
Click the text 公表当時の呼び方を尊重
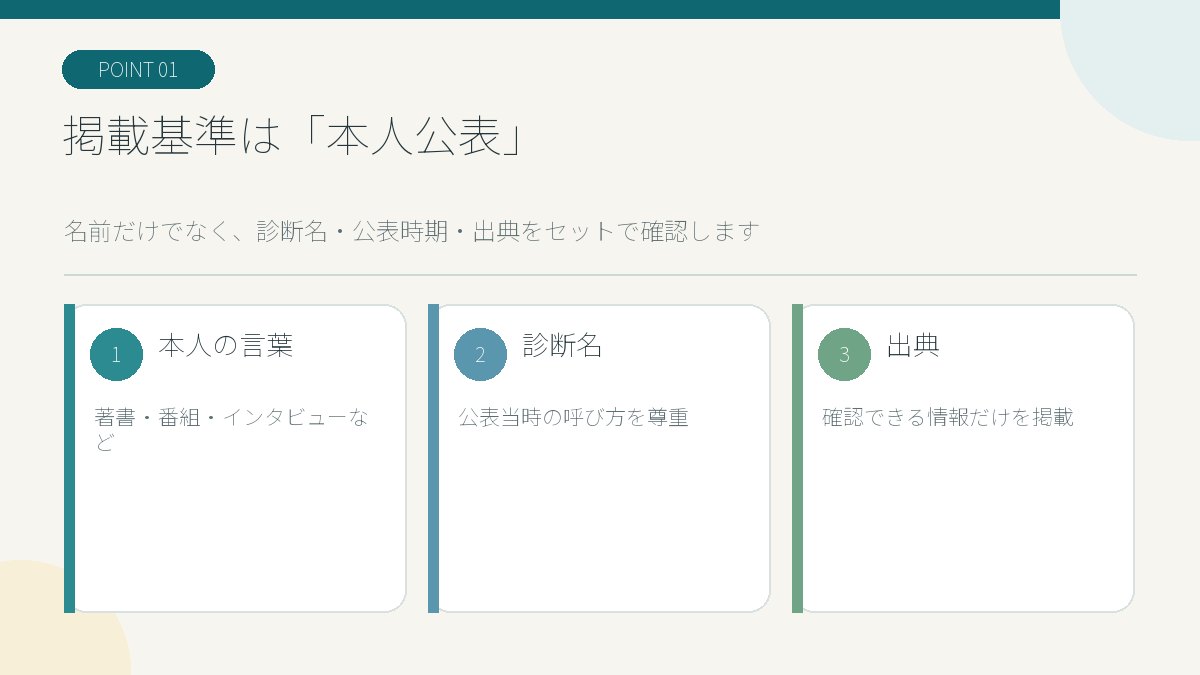[x=574, y=417]
